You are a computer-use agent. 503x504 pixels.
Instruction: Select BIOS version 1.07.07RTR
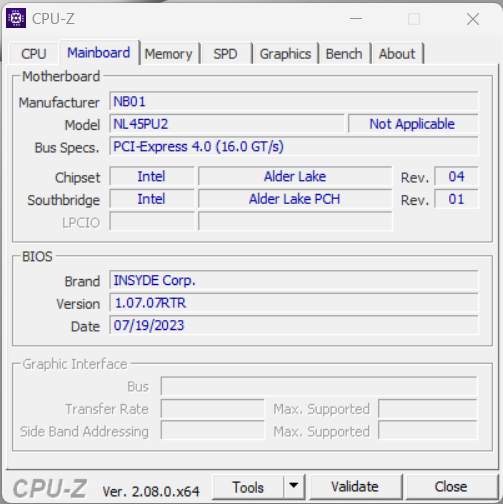pyautogui.click(x=294, y=303)
